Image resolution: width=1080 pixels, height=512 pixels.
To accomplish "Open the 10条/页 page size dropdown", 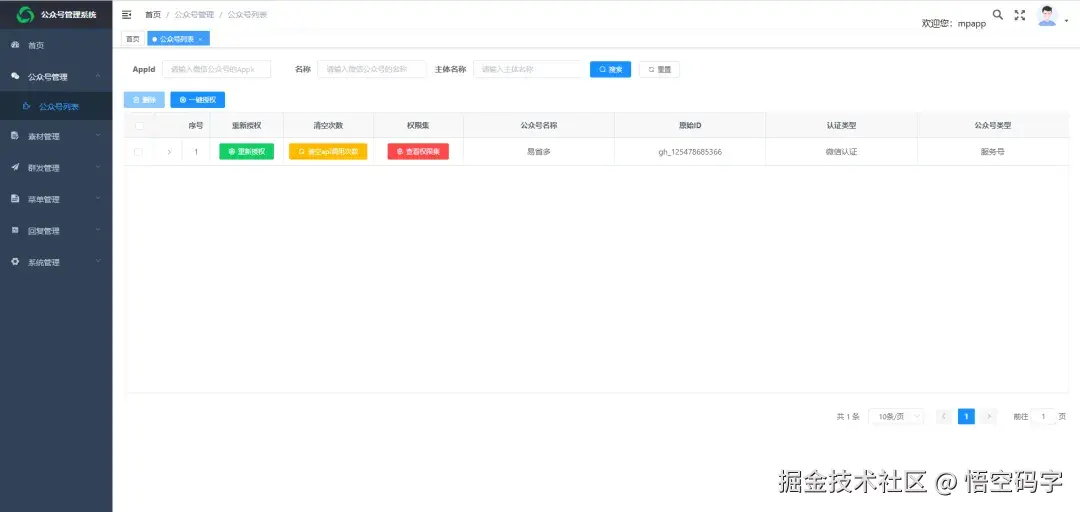I will (896, 416).
